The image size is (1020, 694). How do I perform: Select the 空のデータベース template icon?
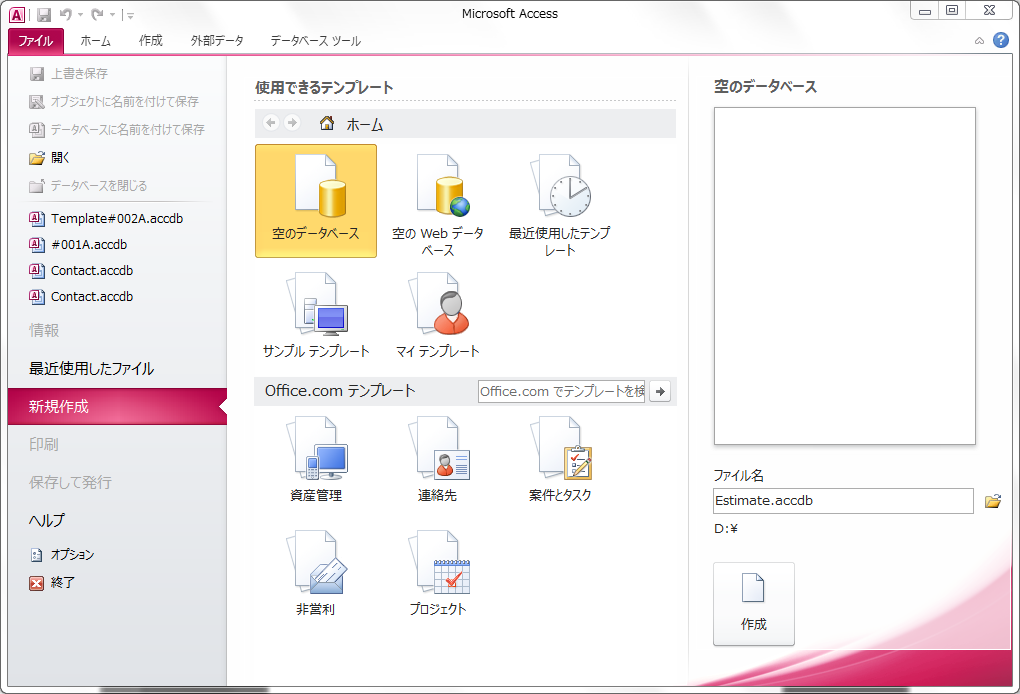tap(315, 201)
